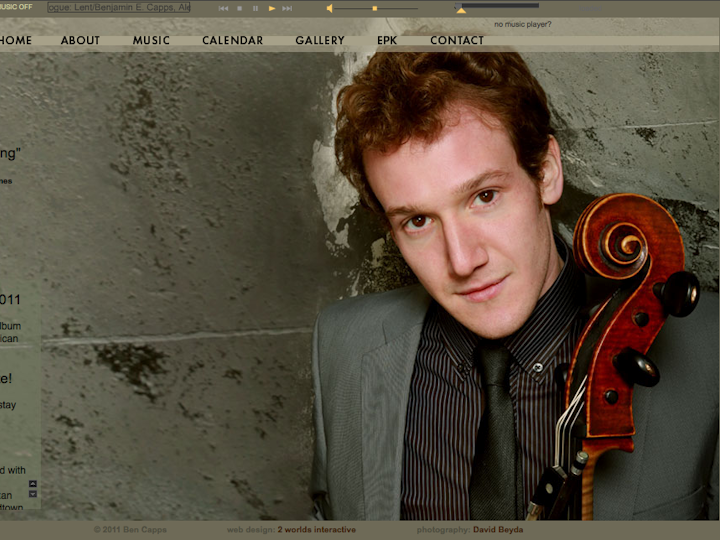Navigate to the MUSIC section
Screen dimensions: 720x540
coord(151,41)
